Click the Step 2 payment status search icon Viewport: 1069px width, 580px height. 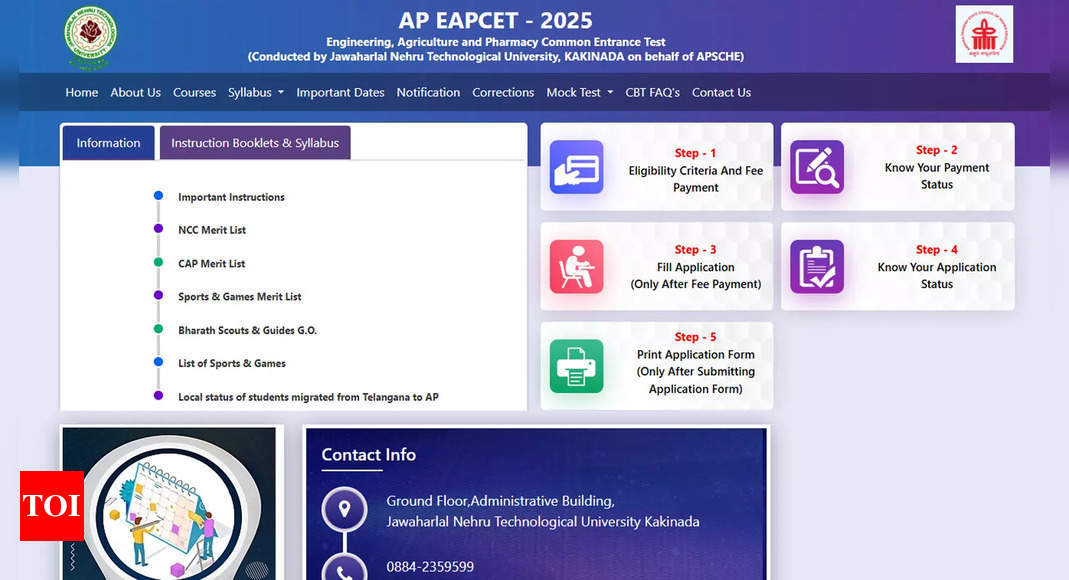[x=817, y=167]
